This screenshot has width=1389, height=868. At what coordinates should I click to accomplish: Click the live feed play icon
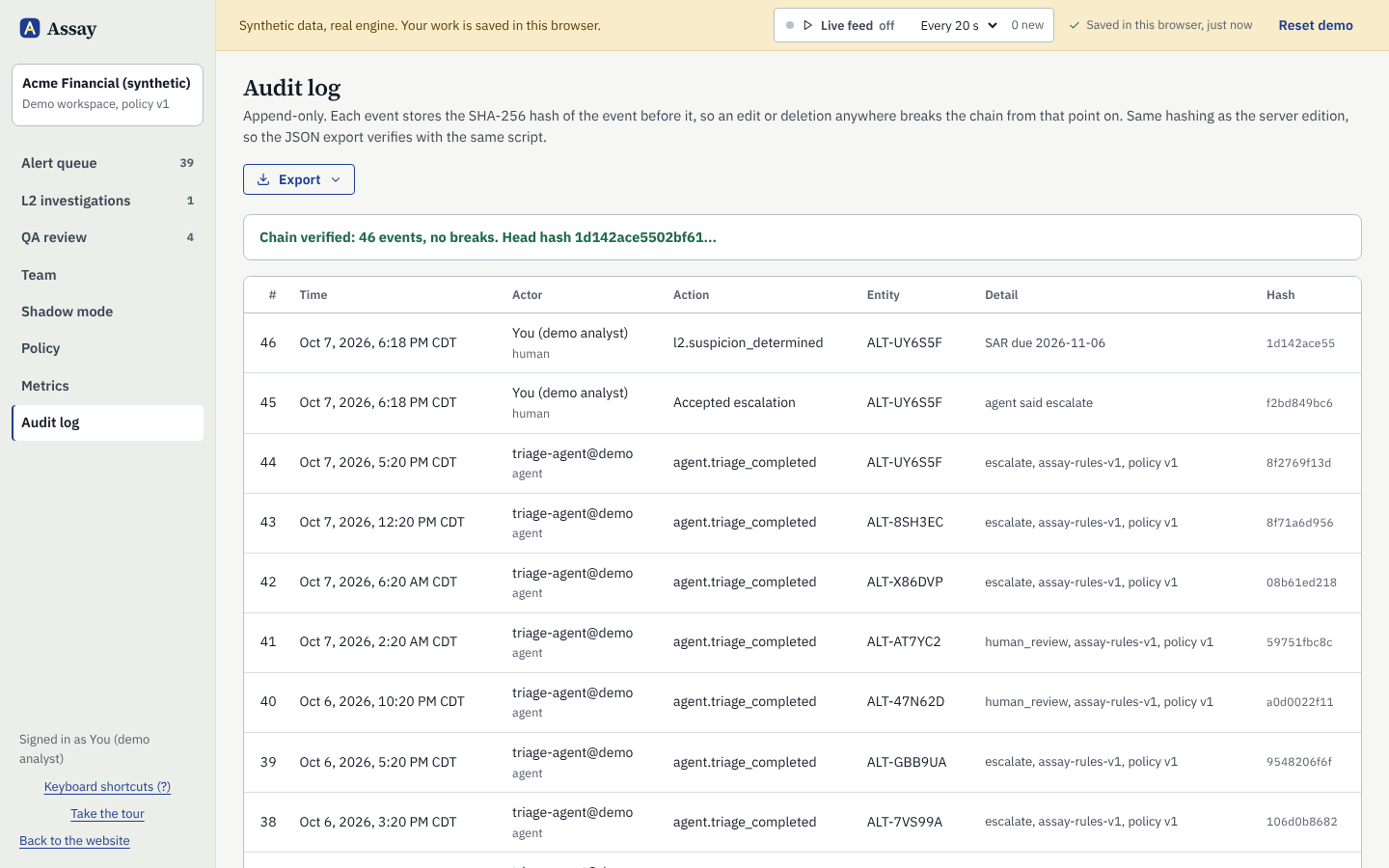[808, 25]
